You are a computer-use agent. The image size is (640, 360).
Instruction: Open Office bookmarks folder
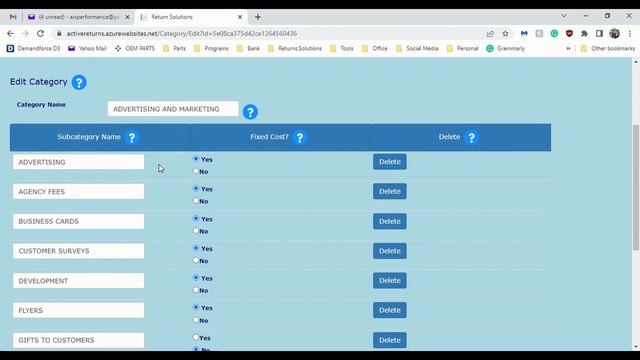point(375,49)
